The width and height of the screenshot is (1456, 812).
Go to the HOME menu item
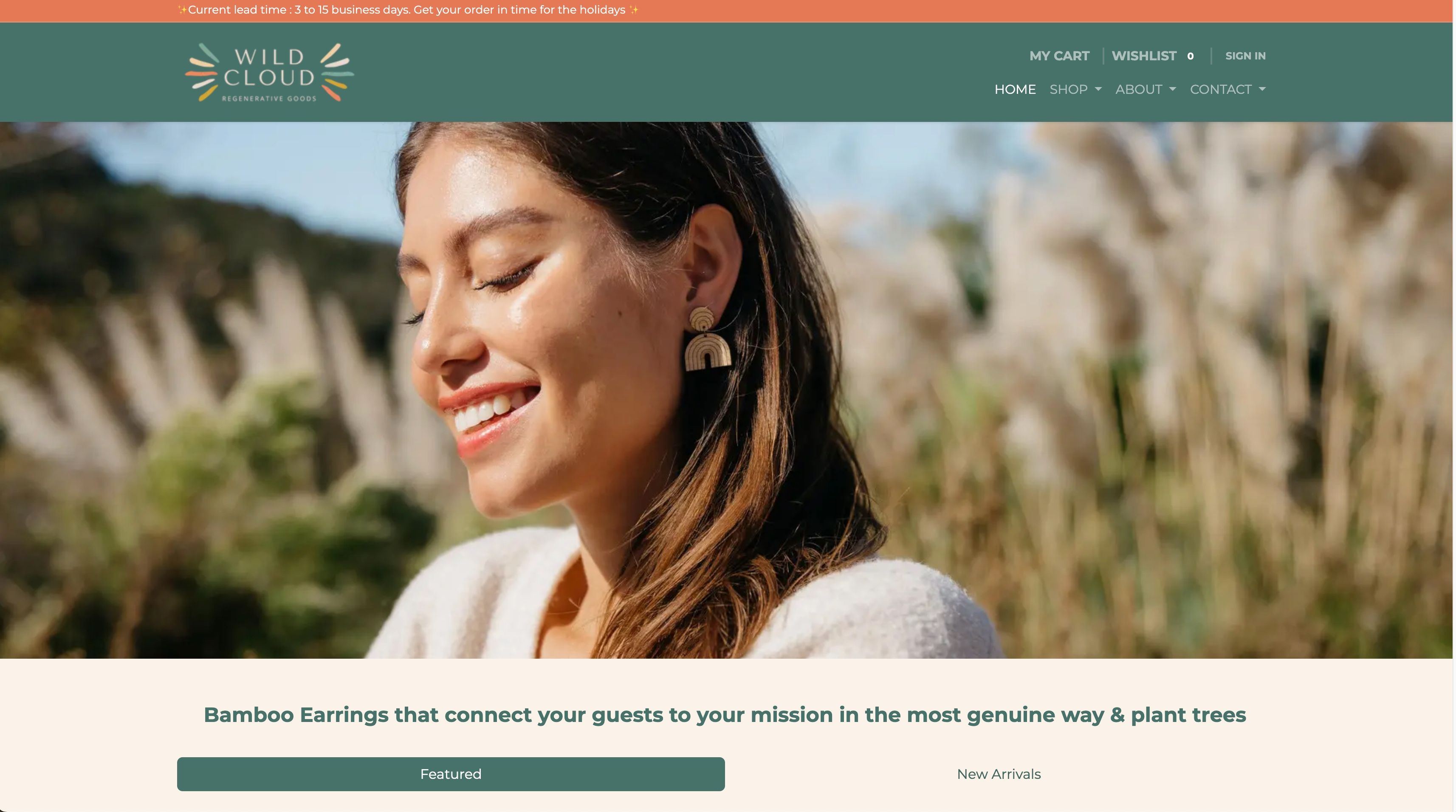(1015, 89)
